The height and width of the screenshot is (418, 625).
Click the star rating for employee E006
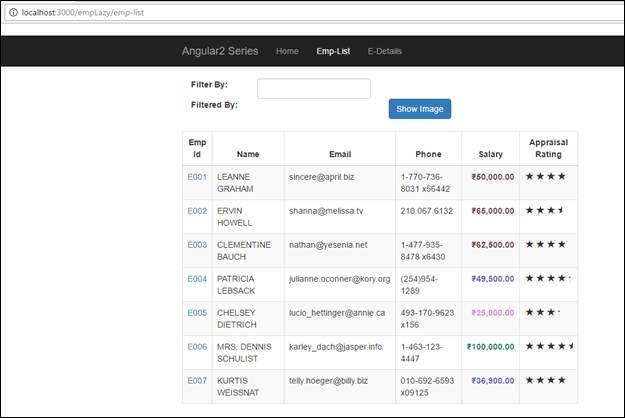[549, 346]
